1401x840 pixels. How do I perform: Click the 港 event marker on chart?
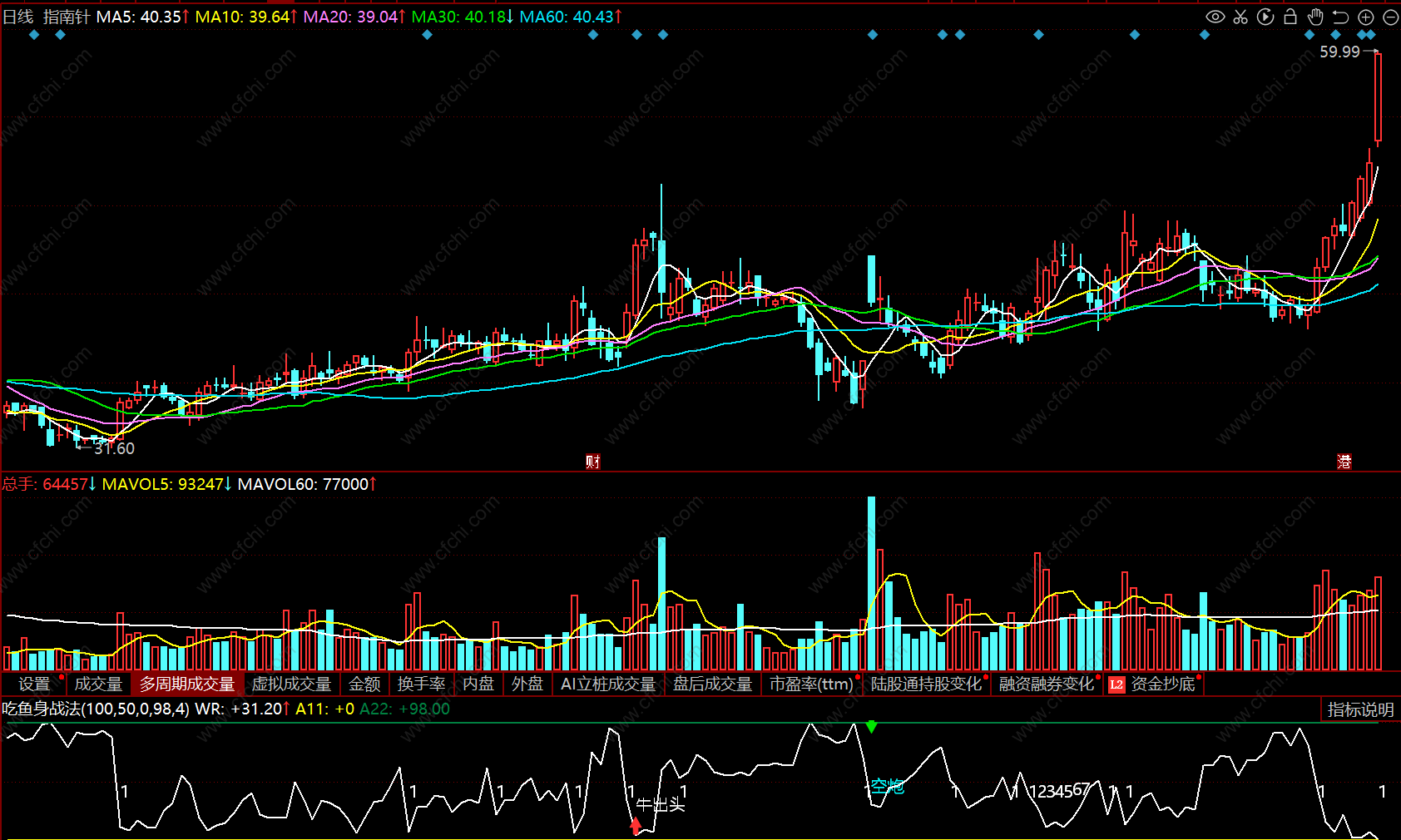(1344, 462)
